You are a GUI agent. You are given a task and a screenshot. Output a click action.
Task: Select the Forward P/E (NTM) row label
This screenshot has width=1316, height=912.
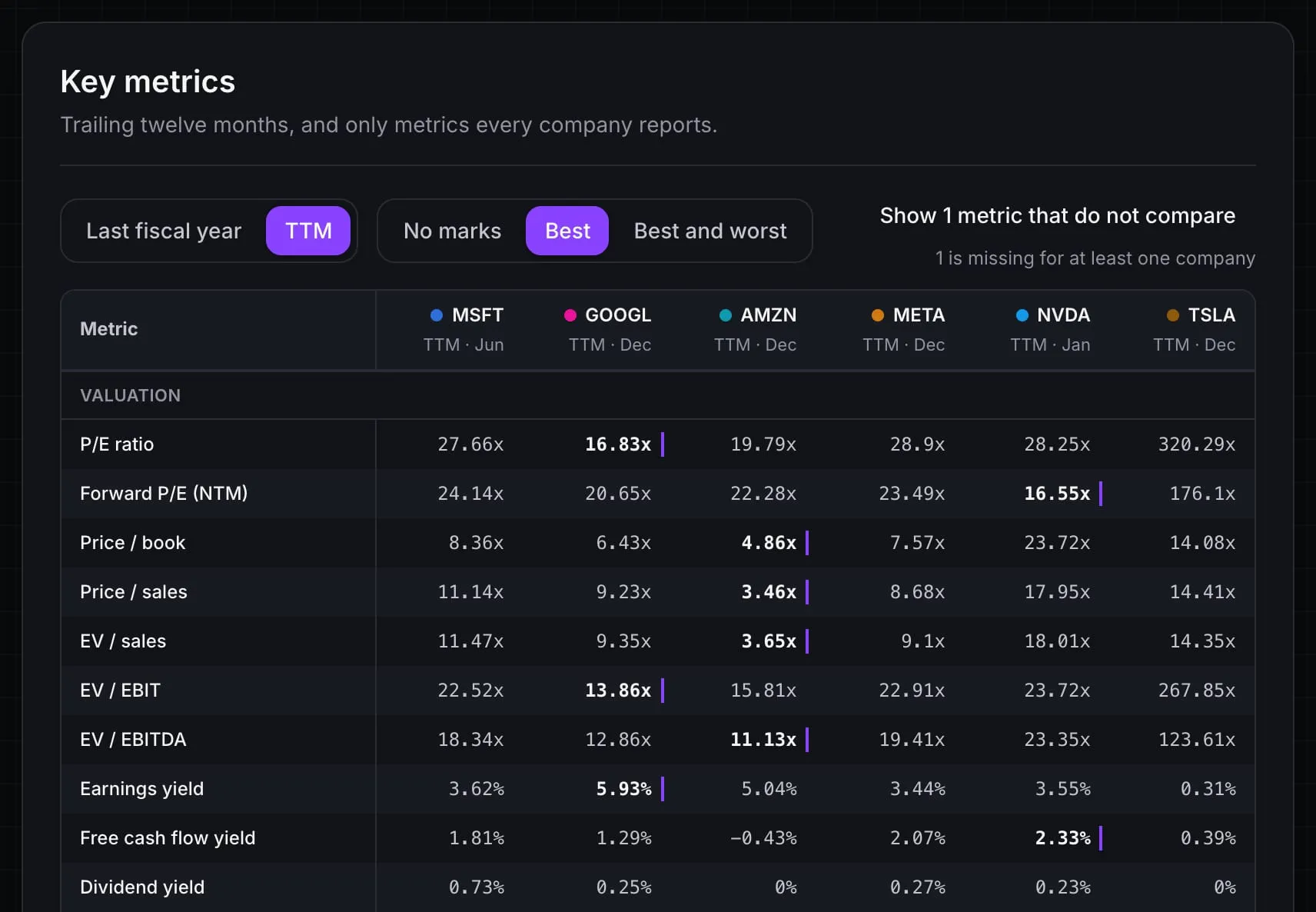click(x=164, y=494)
